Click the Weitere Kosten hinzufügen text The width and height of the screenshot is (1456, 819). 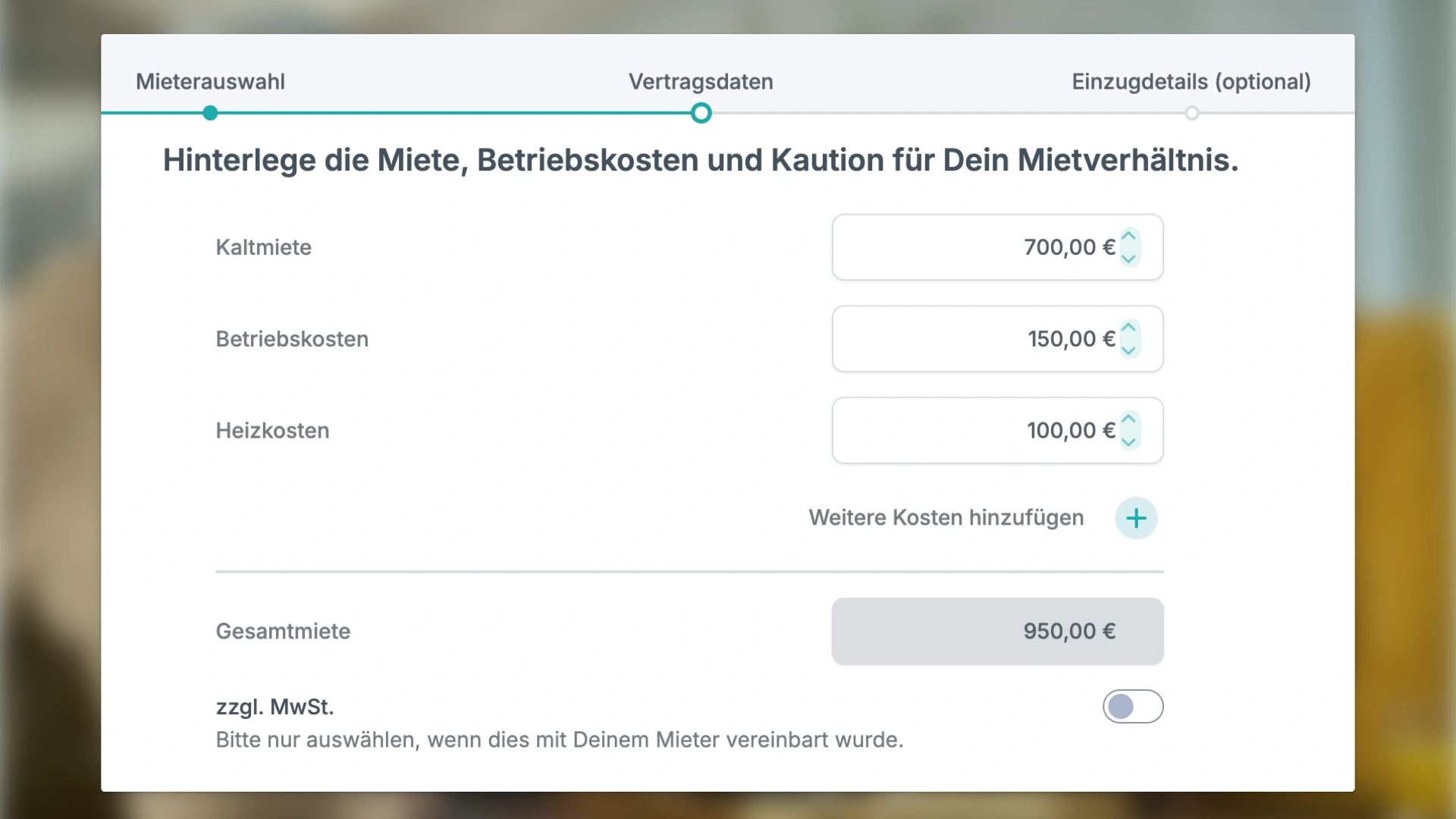tap(946, 518)
